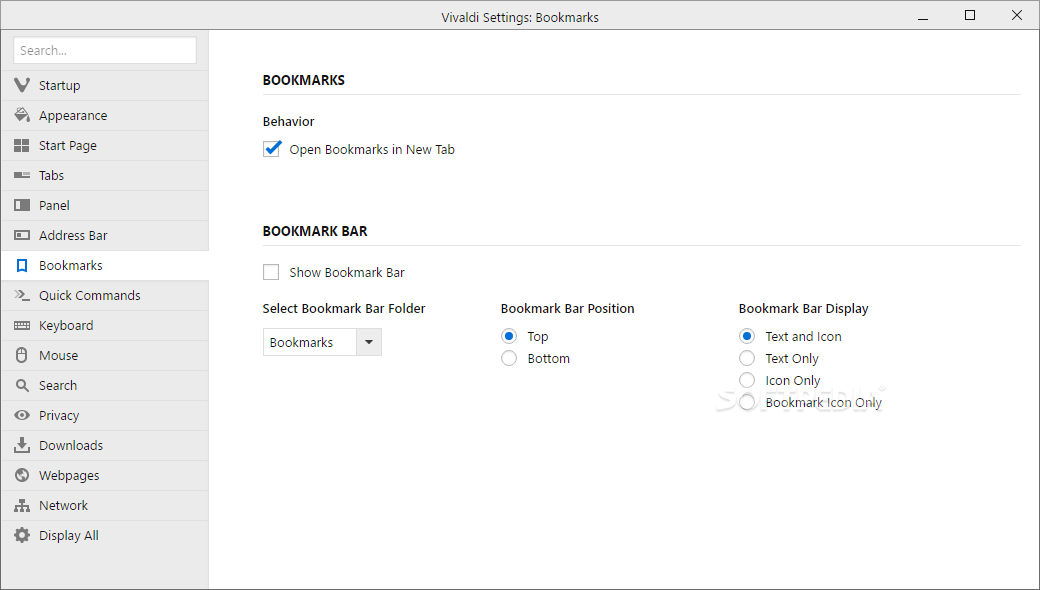Enable the Show Bookmark Bar checkbox
Viewport: 1040px width, 590px height.
tap(271, 272)
